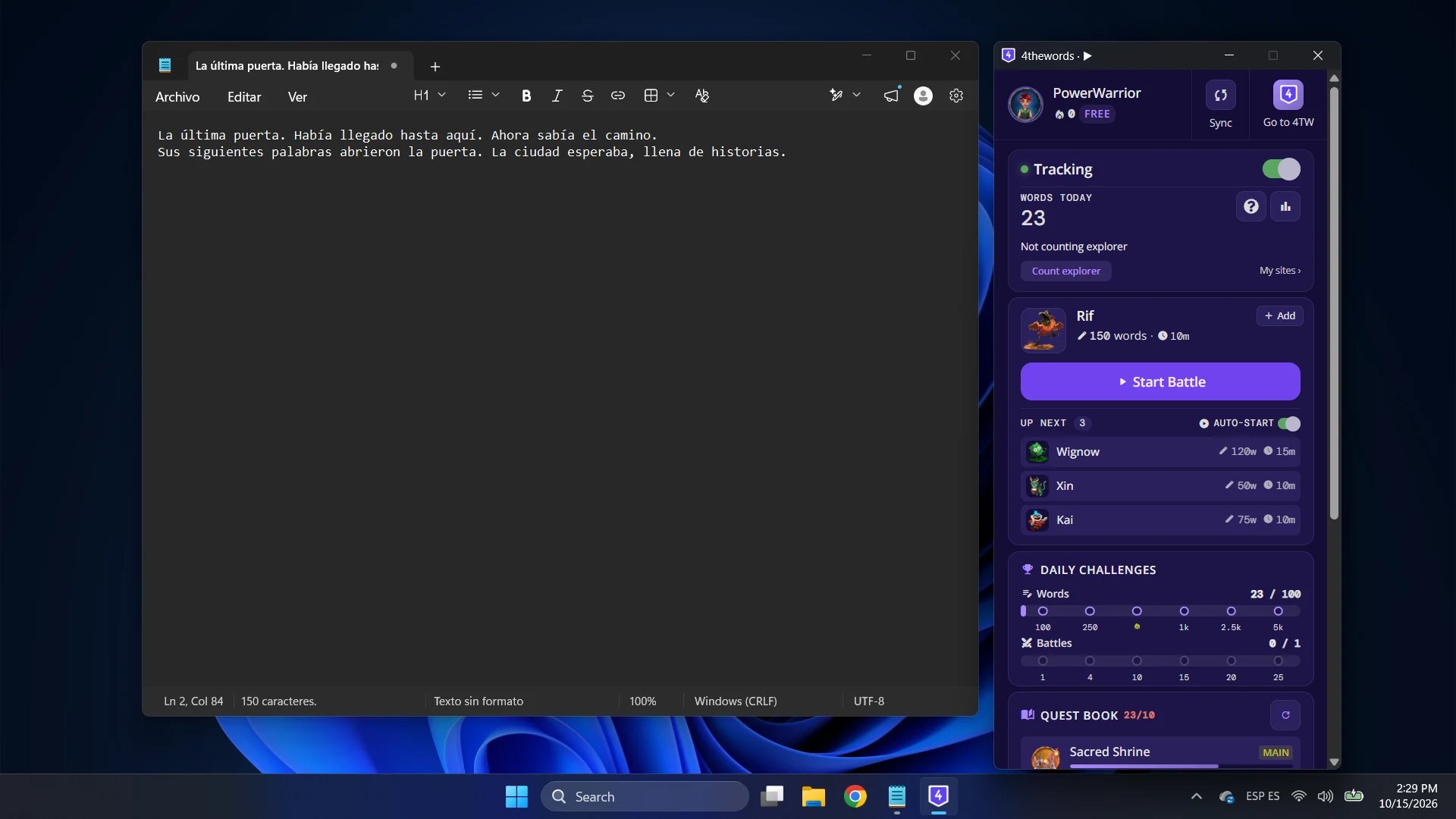Click the Add monster button
This screenshot has width=1456, height=819.
click(1279, 315)
